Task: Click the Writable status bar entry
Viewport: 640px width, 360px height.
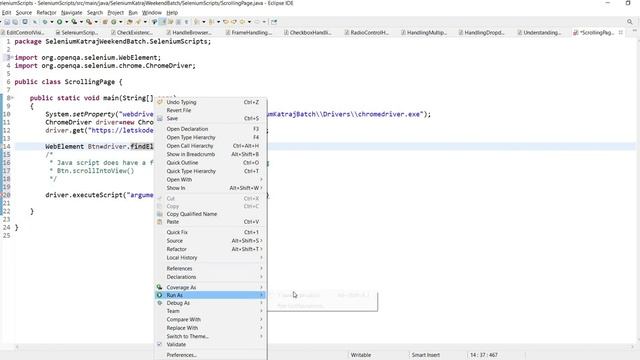Action: (361, 355)
